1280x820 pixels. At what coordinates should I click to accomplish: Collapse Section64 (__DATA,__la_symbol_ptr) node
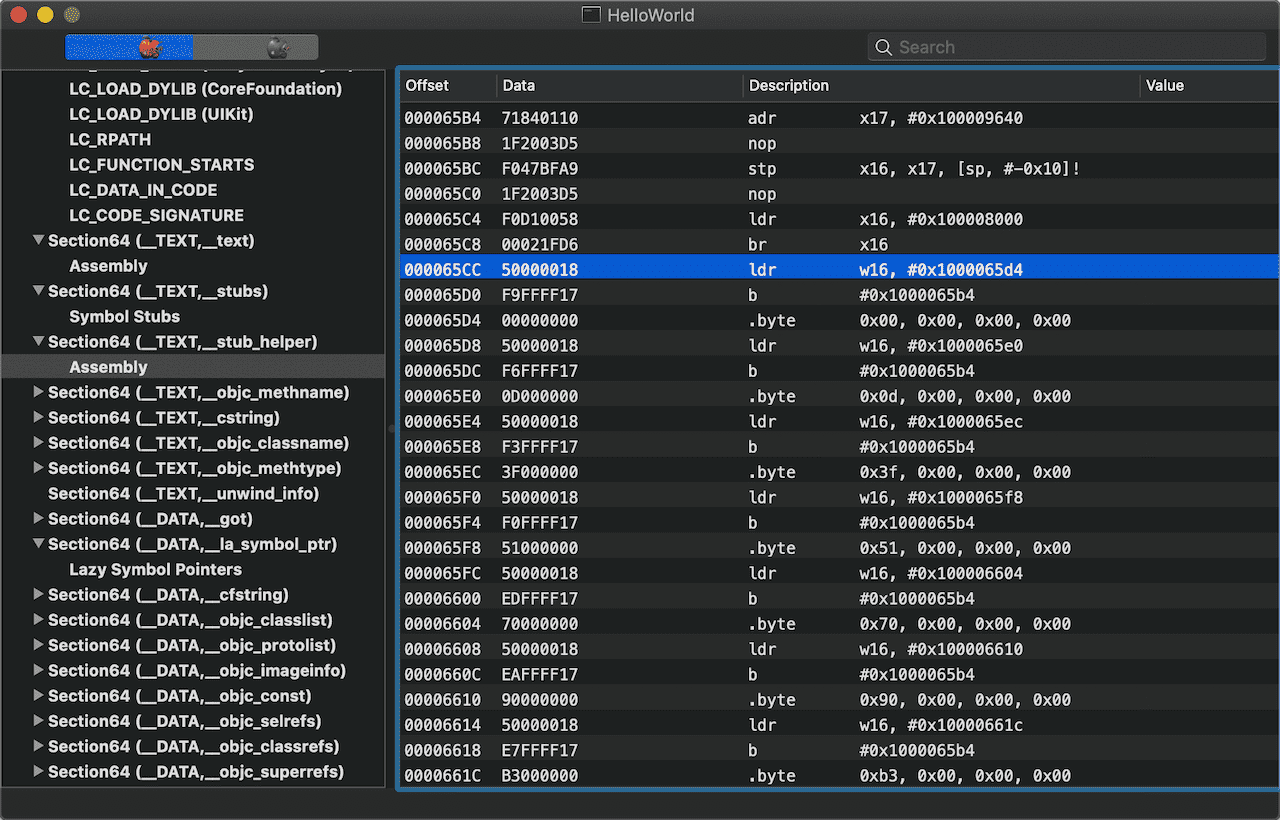pos(39,544)
